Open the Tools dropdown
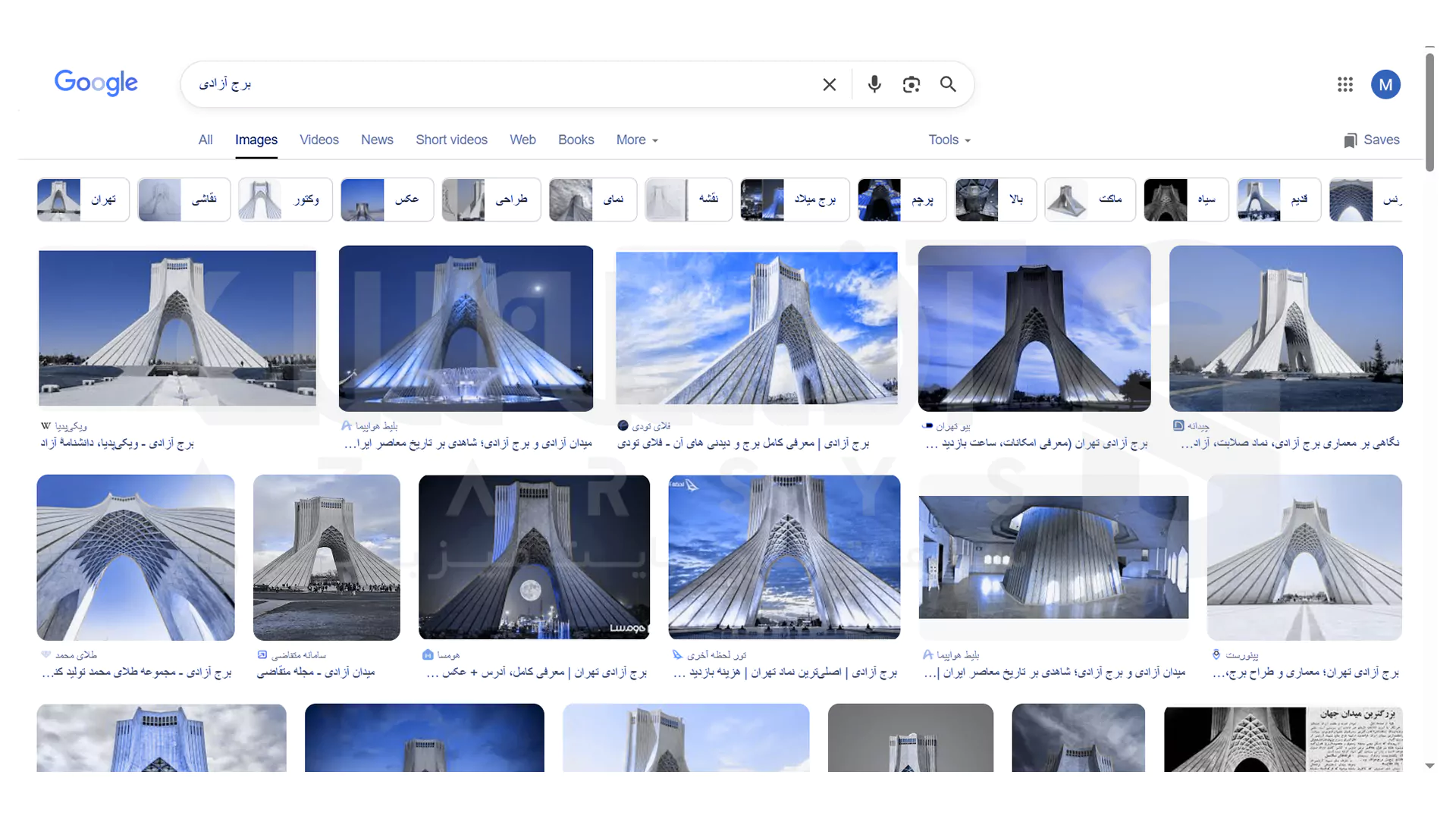The height and width of the screenshot is (819, 1456). 949,140
